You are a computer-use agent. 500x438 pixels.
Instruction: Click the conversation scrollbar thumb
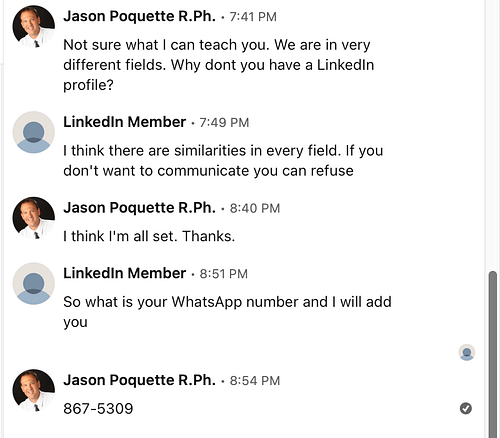coord(493,355)
